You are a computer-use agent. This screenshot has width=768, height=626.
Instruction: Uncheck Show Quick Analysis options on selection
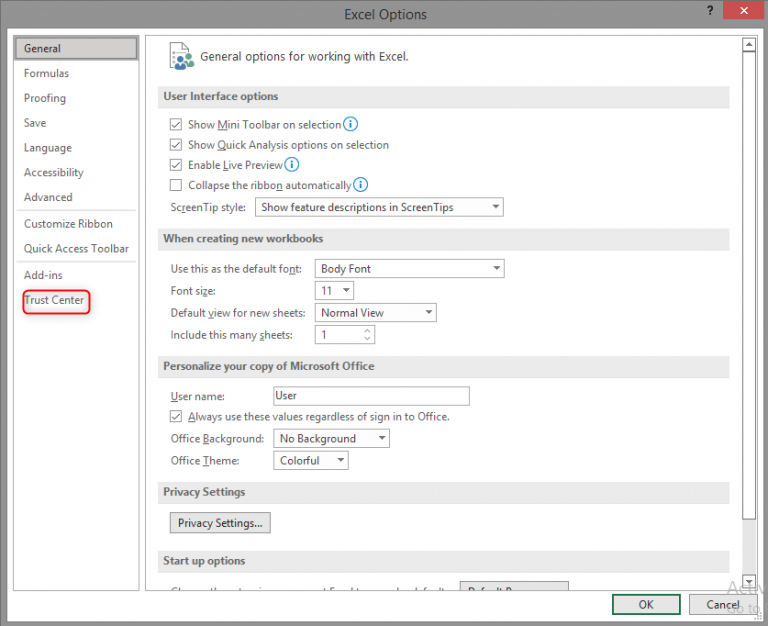177,145
